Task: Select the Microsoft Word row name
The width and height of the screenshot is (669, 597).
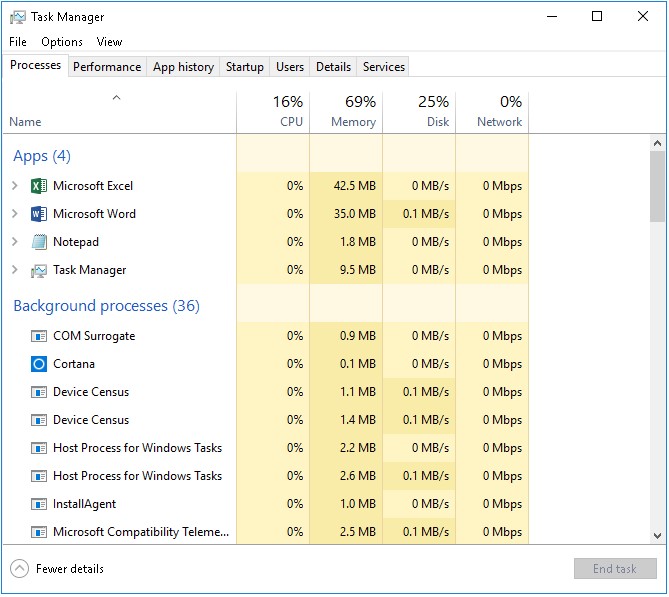Action: tap(94, 214)
